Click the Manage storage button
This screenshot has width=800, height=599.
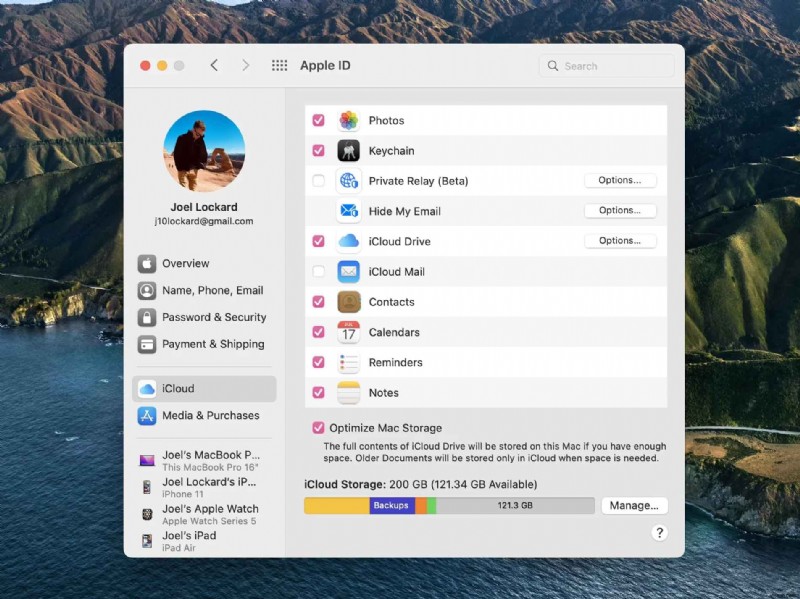click(x=634, y=505)
